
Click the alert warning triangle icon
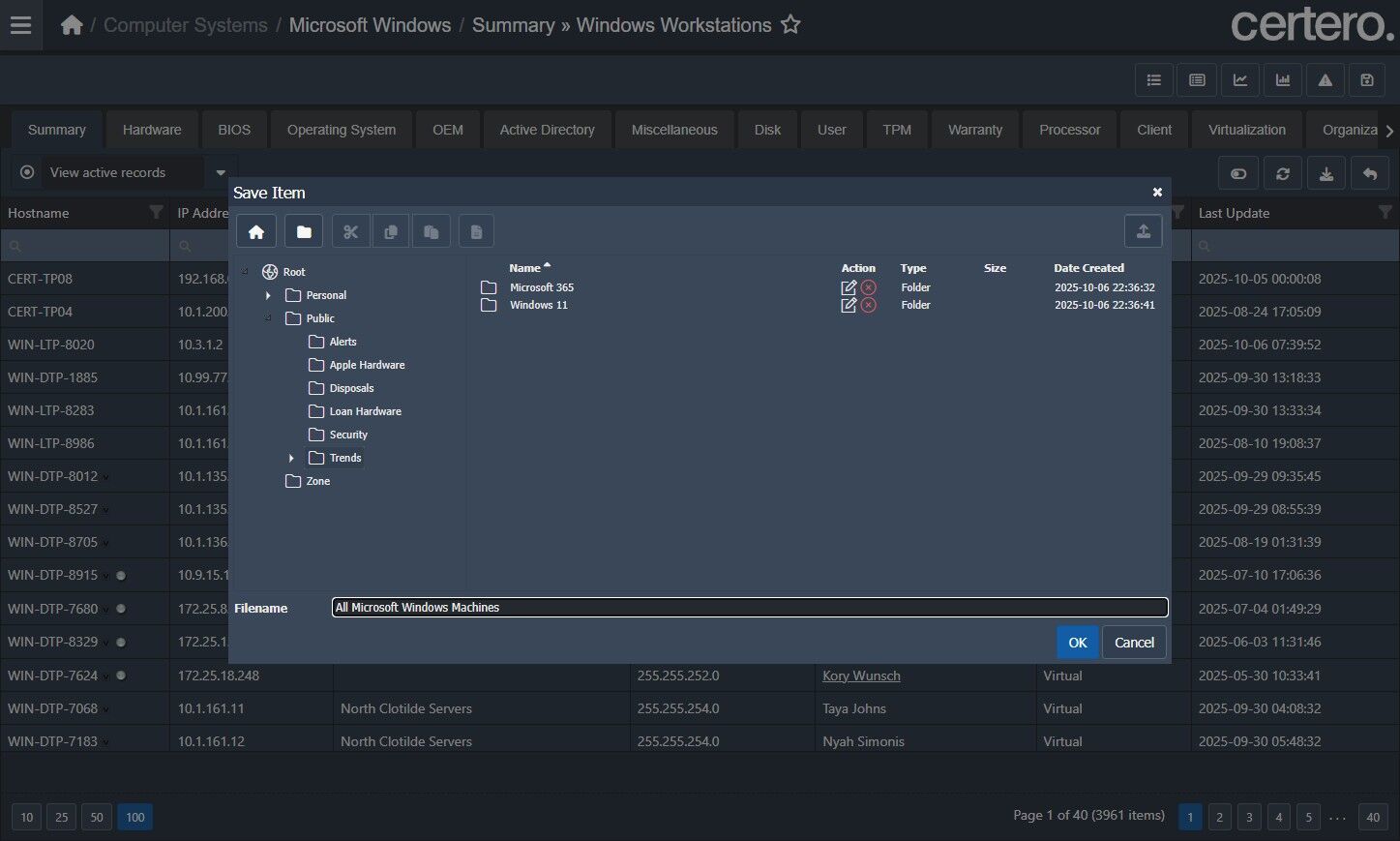[1325, 80]
